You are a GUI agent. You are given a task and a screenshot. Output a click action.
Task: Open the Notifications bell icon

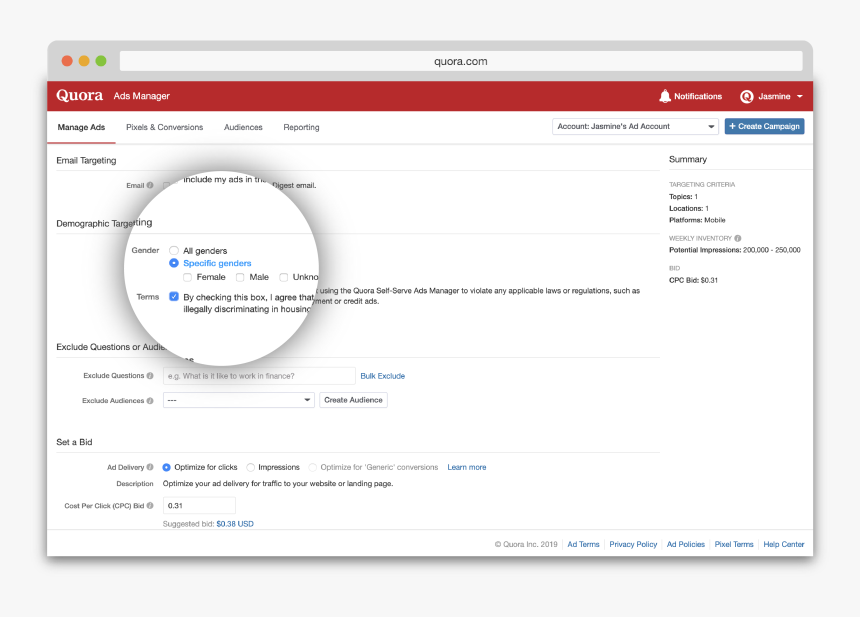[x=665, y=96]
